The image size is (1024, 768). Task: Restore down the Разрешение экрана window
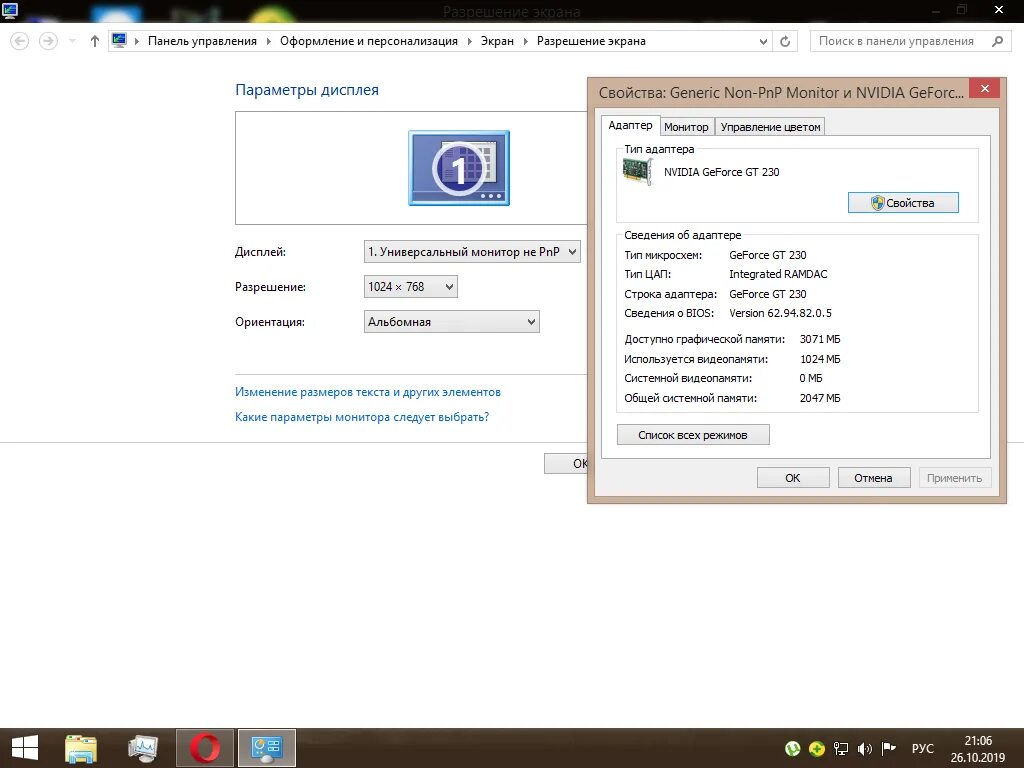tap(962, 10)
